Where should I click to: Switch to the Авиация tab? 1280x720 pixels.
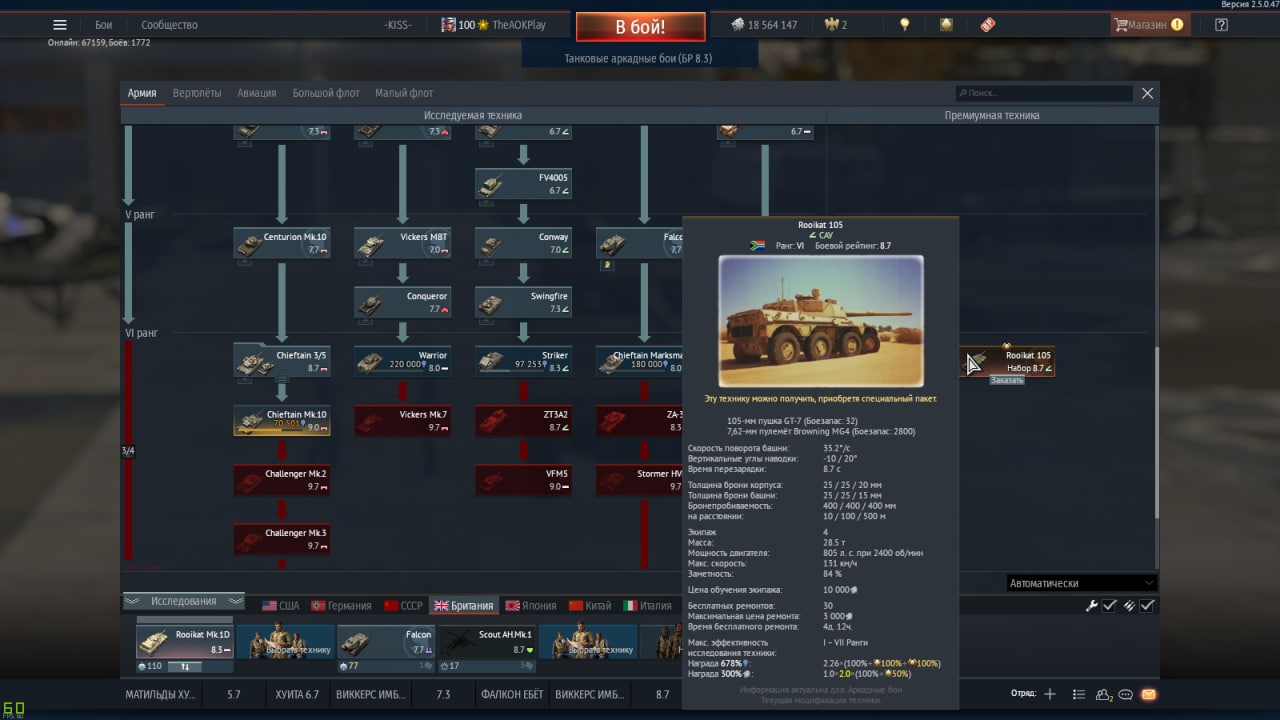[257, 93]
